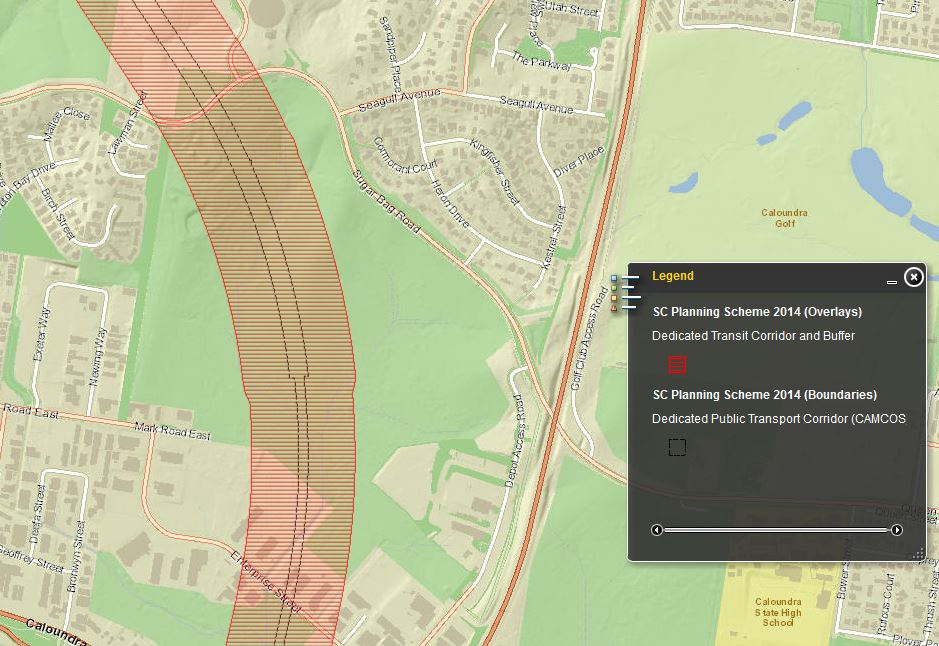Click the Dedicated Transit Corridor and Buffer label
939x646 pixels.
753,336
